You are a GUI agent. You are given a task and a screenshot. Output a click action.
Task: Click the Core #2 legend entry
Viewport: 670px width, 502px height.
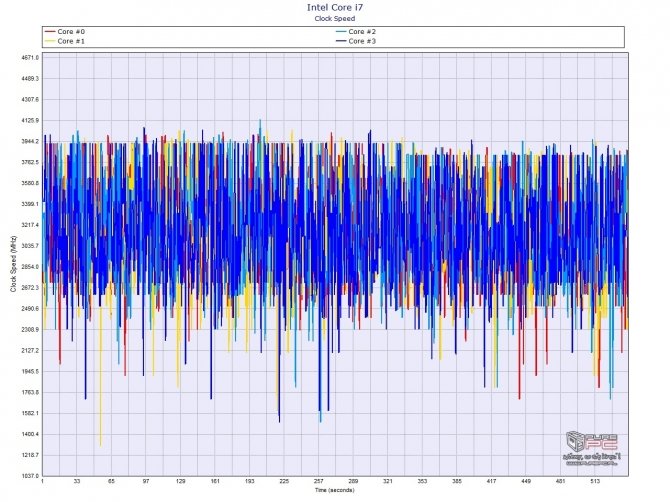coord(356,32)
